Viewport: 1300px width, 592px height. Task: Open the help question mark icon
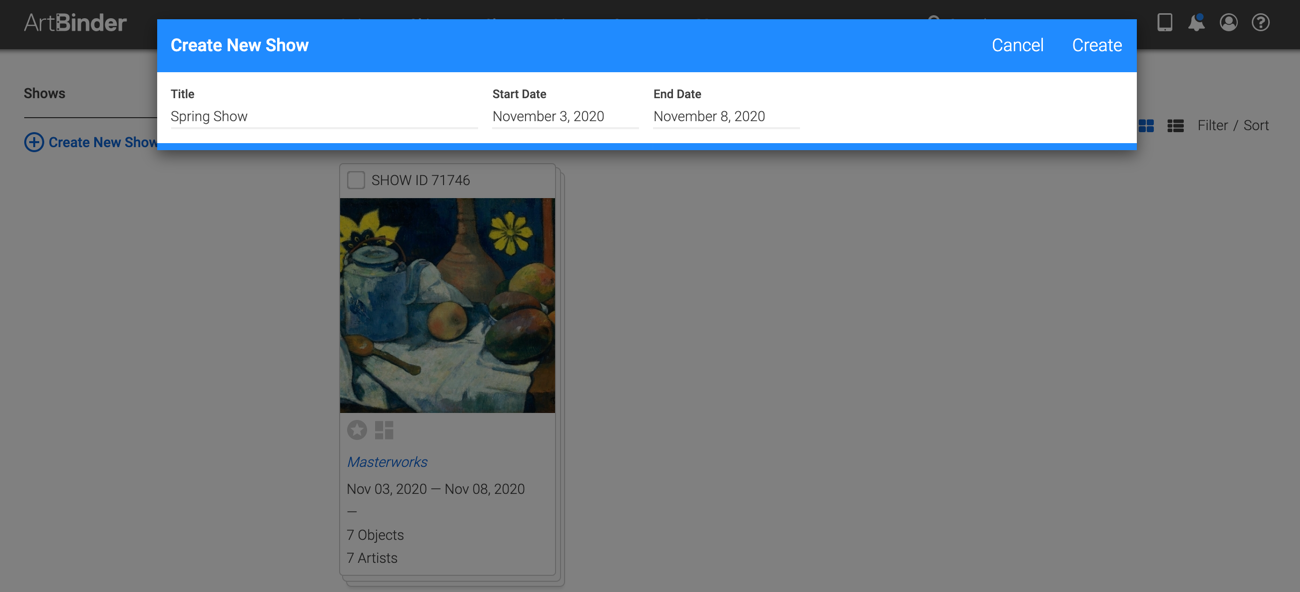(x=1261, y=22)
